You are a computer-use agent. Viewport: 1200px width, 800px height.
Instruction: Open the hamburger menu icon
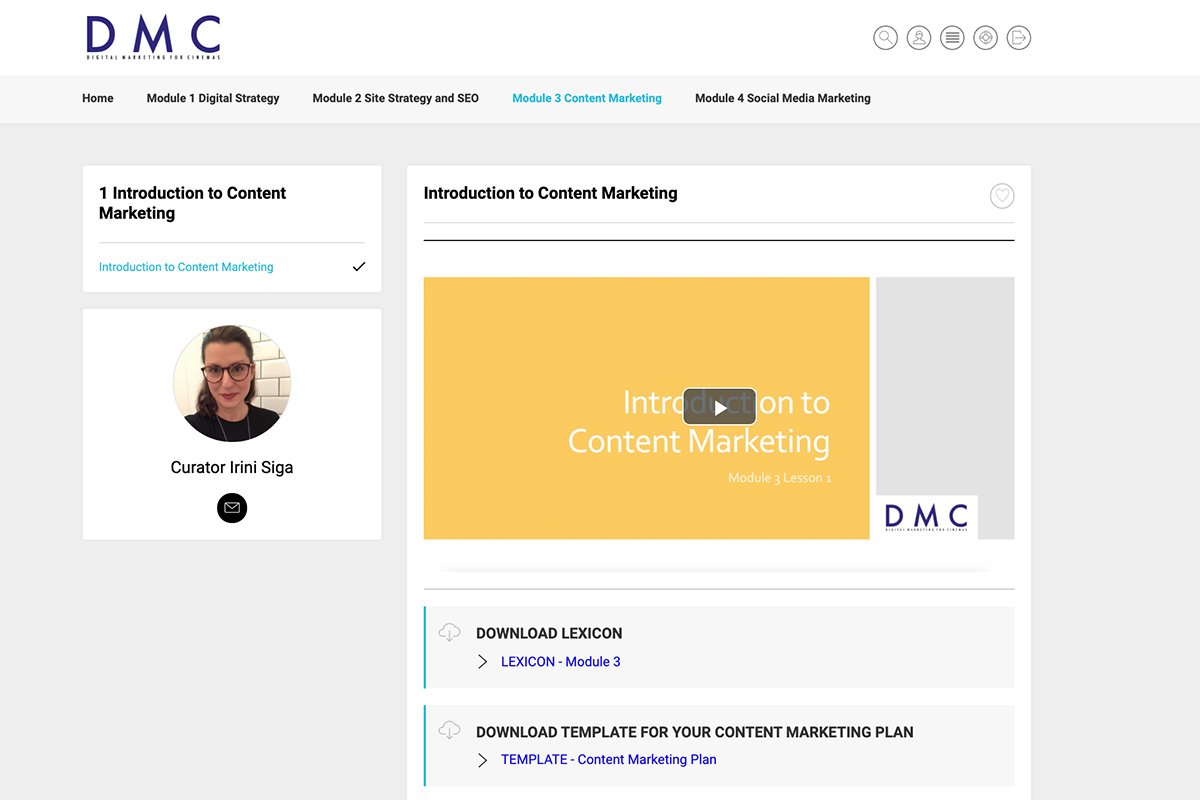(x=952, y=37)
